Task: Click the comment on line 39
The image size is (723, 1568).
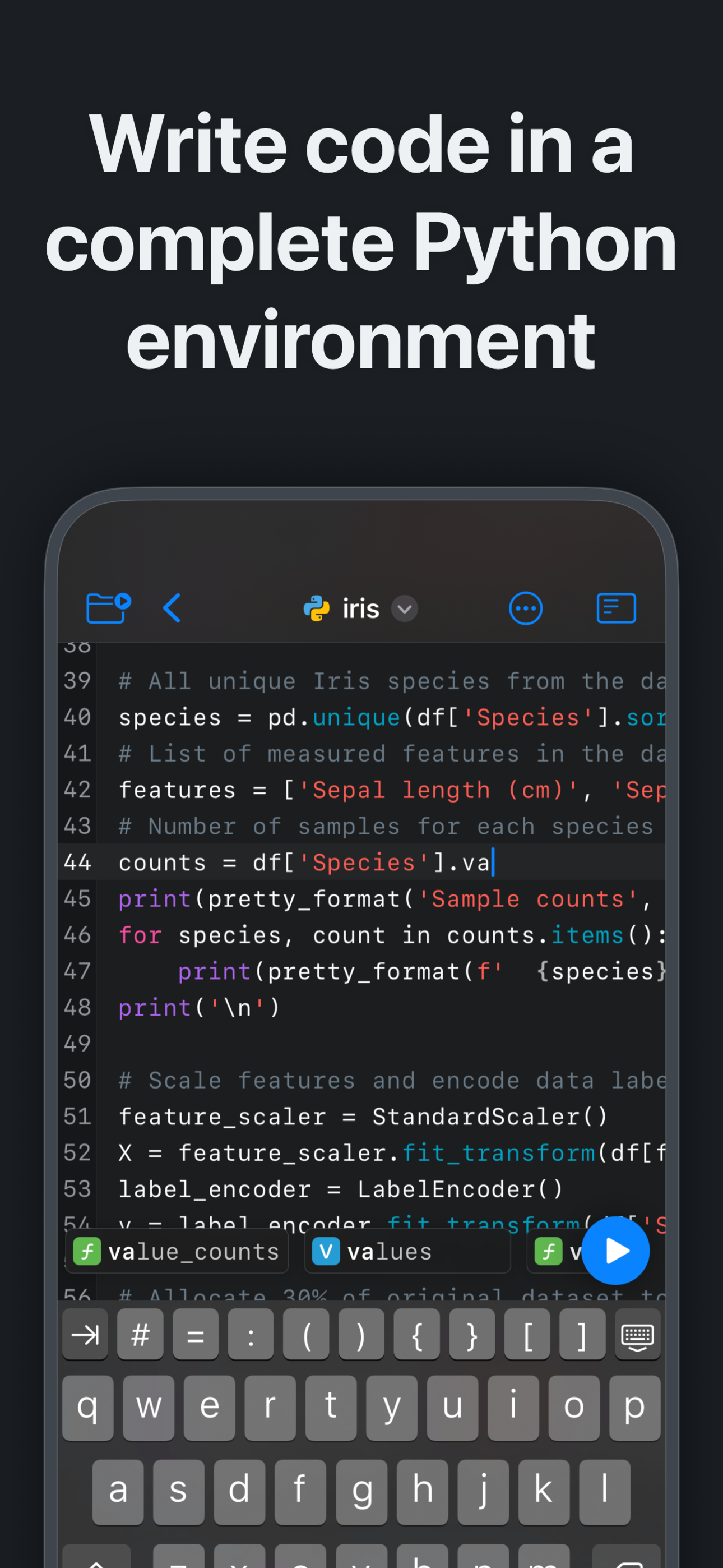Action: coord(392,681)
